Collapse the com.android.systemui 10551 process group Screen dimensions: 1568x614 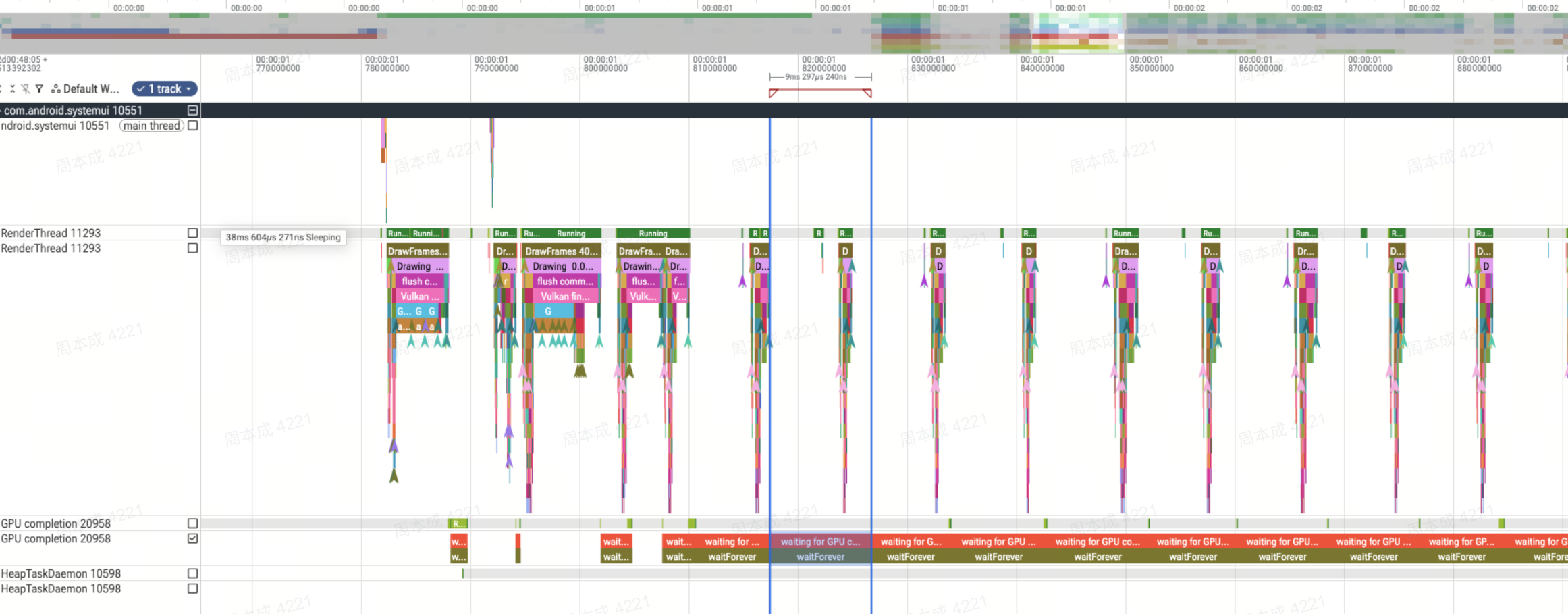tap(192, 110)
